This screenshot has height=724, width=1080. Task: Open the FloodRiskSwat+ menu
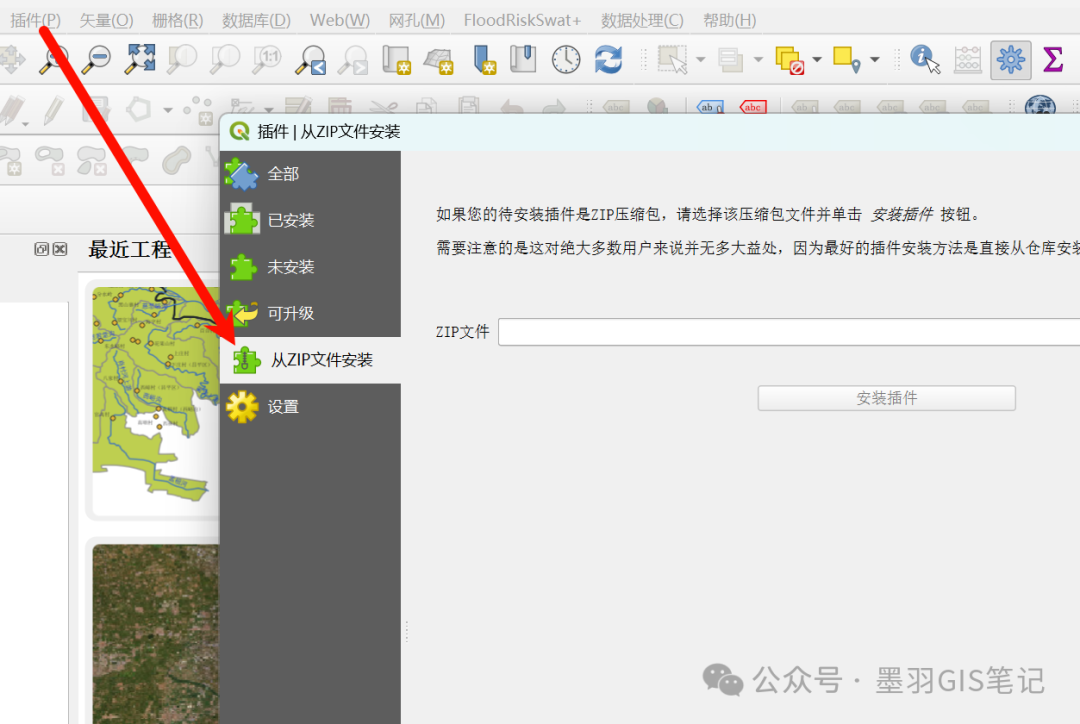tap(522, 20)
